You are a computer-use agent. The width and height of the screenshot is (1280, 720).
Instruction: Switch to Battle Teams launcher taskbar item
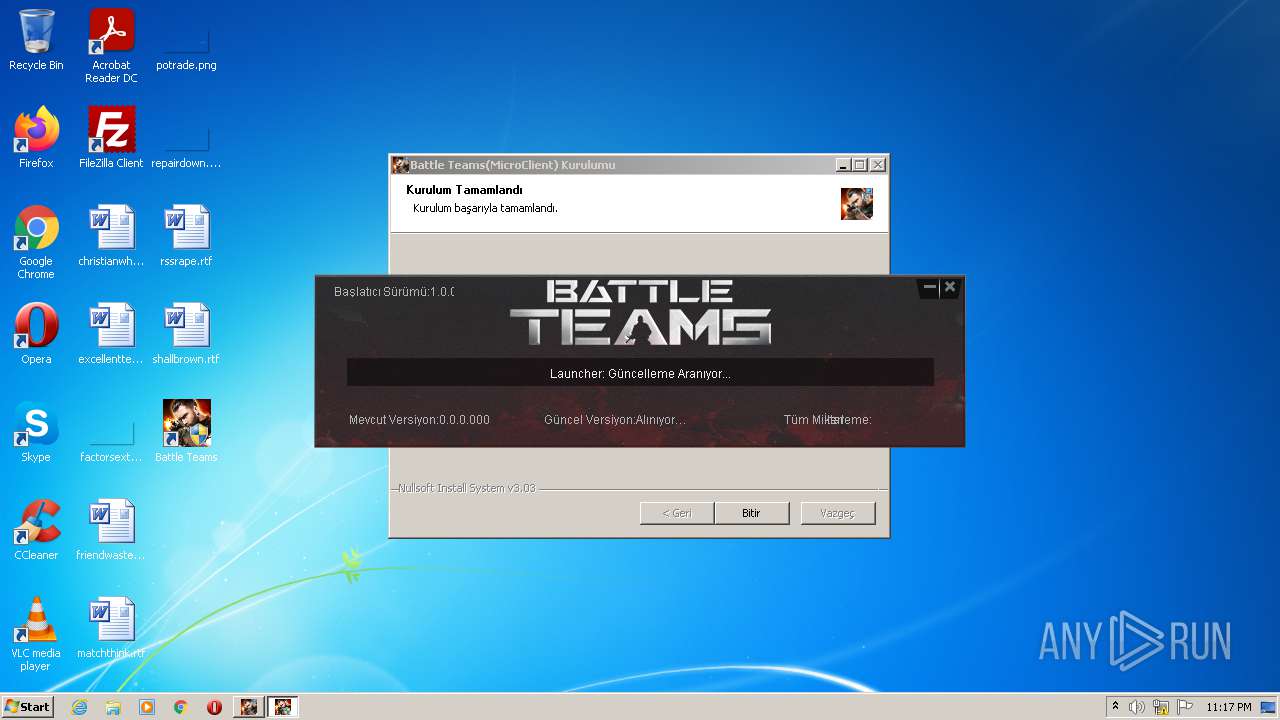pyautogui.click(x=283, y=707)
